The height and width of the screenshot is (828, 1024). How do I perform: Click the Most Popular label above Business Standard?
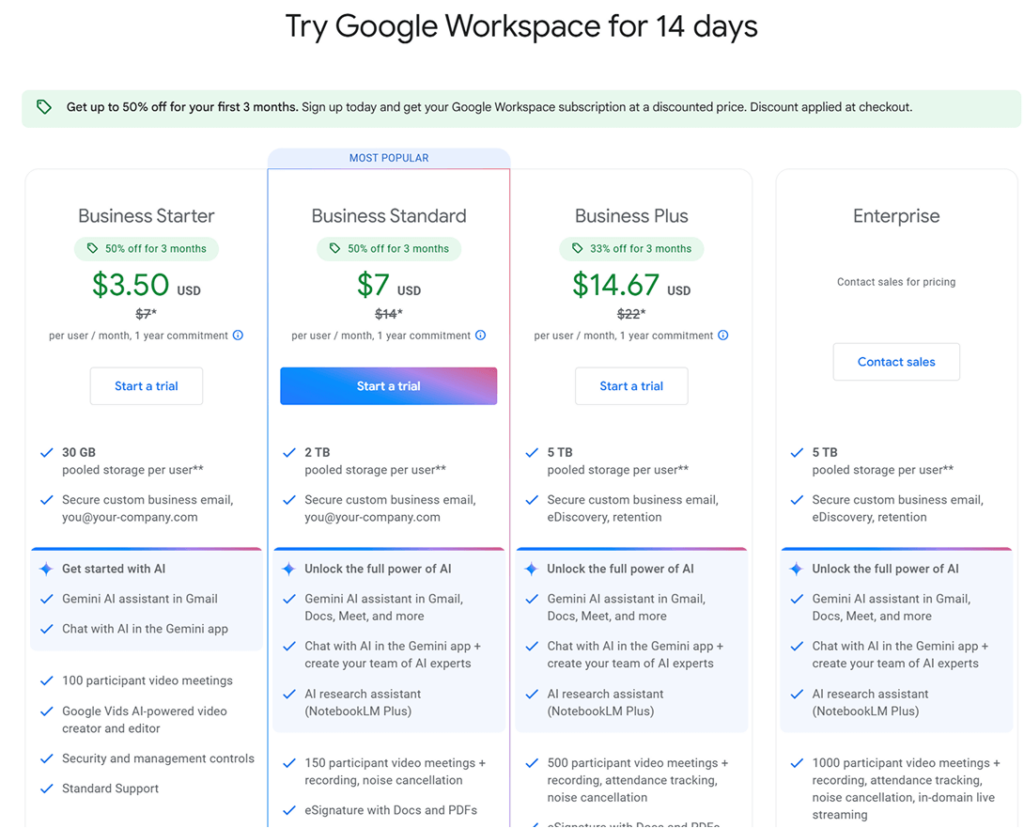[389, 158]
